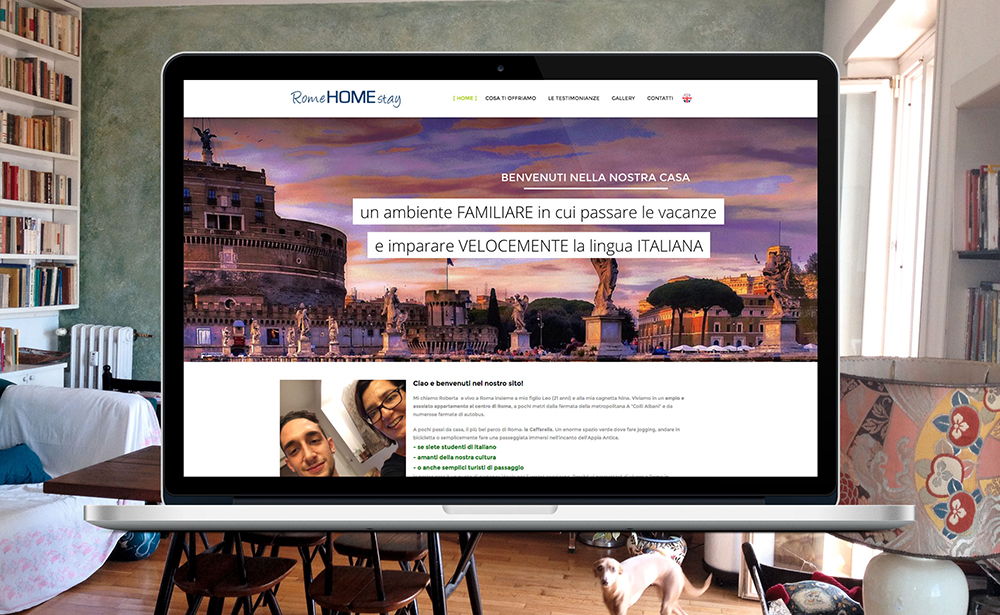Click 'amanti della nostra cultura' line

click(459, 457)
